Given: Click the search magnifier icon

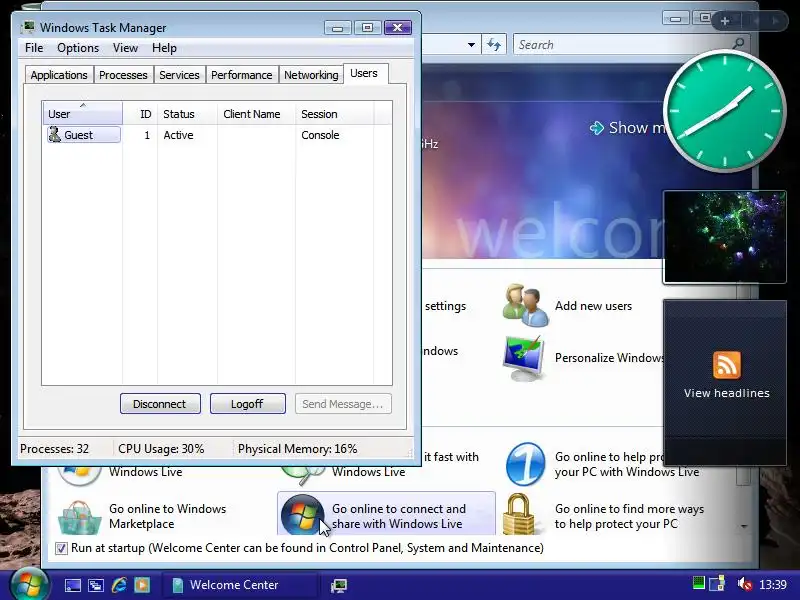Looking at the screenshot, I should coord(738,44).
